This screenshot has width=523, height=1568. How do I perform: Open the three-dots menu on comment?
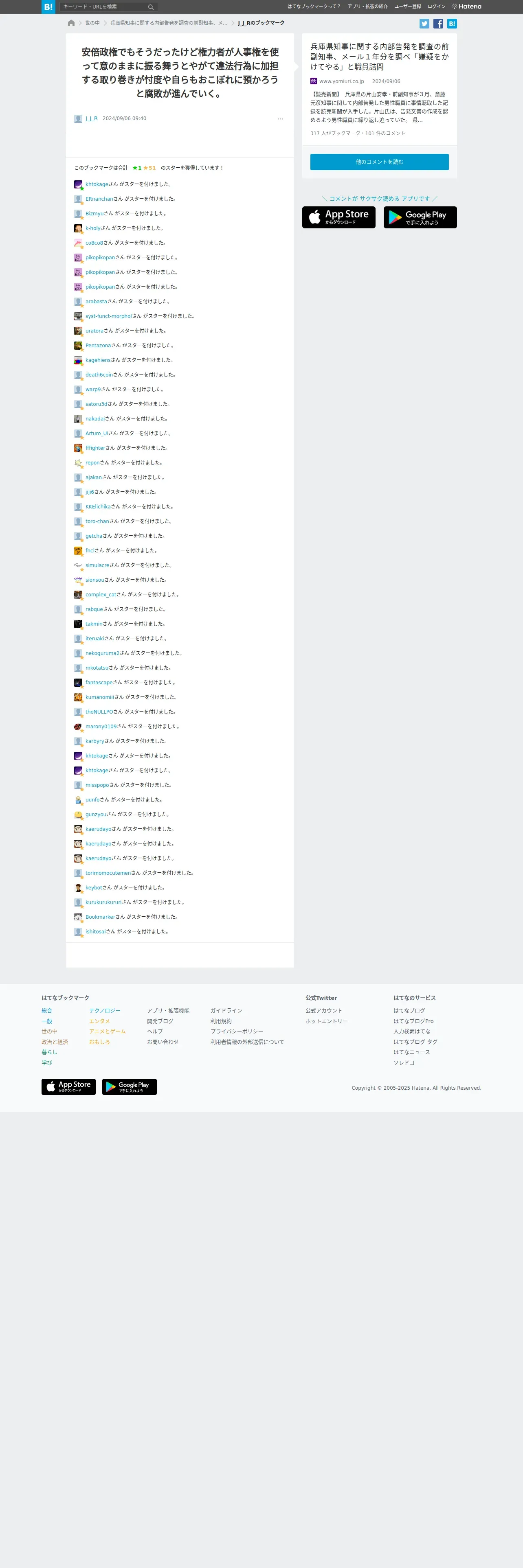280,119
